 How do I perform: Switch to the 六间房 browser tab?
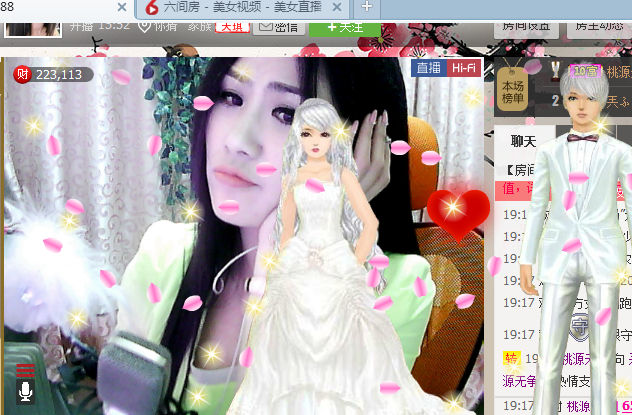coord(244,8)
